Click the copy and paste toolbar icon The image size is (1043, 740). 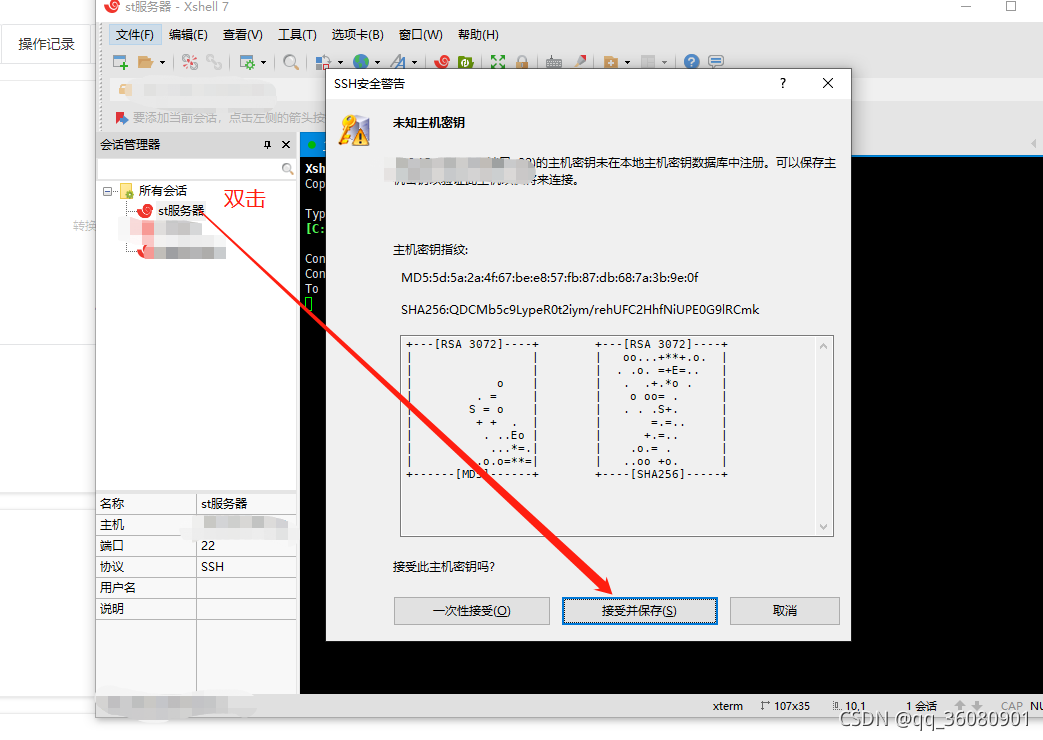(x=323, y=62)
